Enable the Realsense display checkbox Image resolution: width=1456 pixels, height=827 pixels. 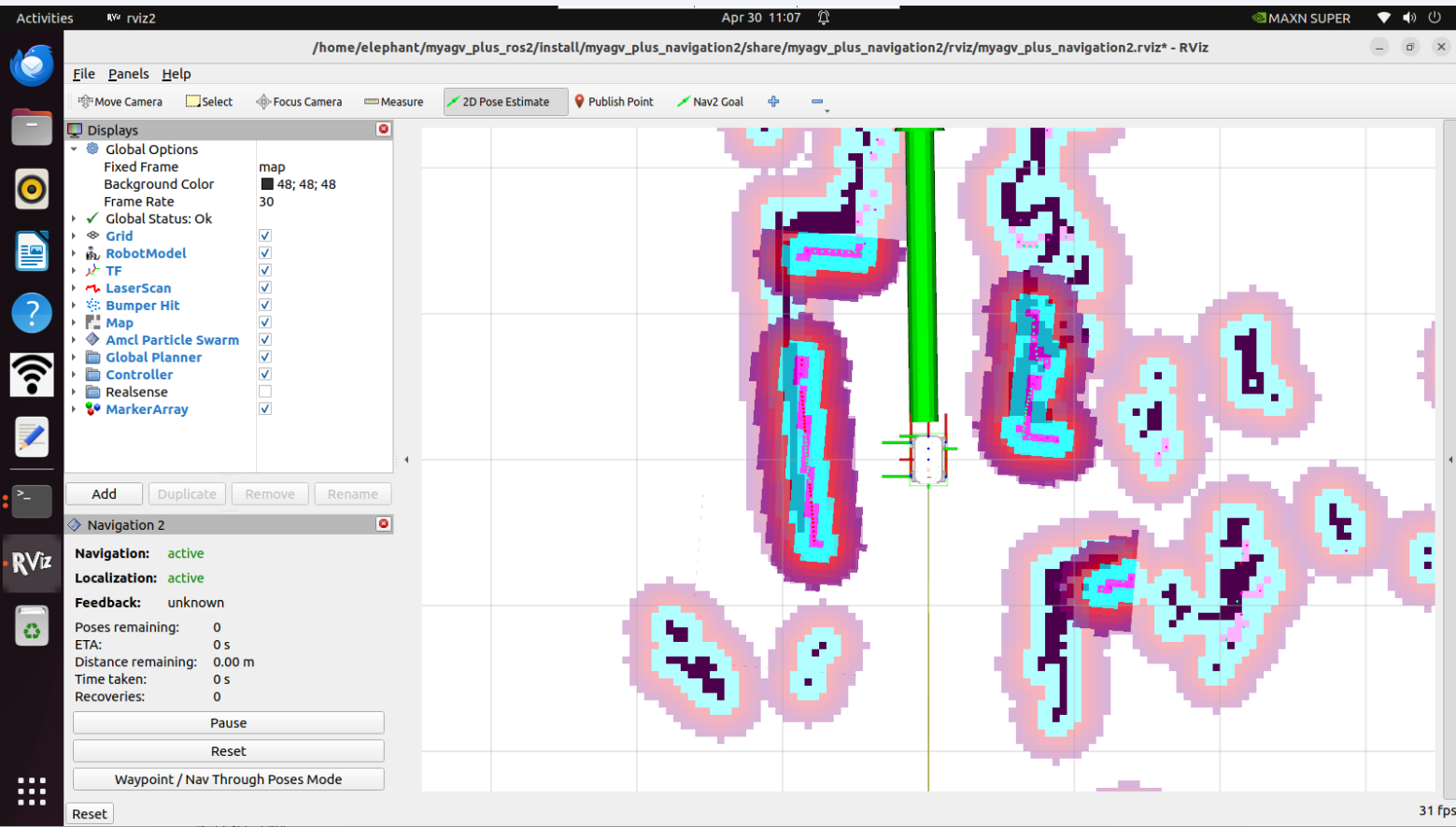265,392
